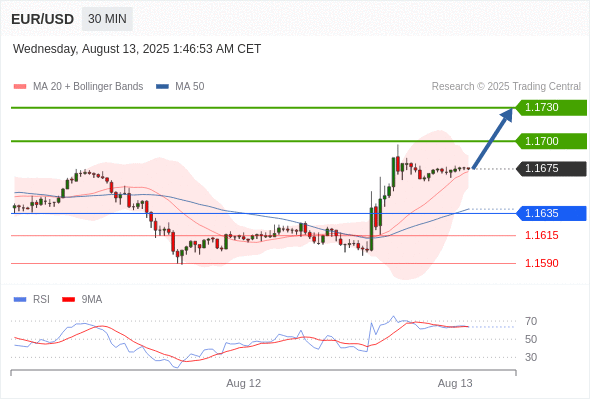The width and height of the screenshot is (590, 400).
Task: Click the 1.1590 red support label
Action: tap(541, 263)
